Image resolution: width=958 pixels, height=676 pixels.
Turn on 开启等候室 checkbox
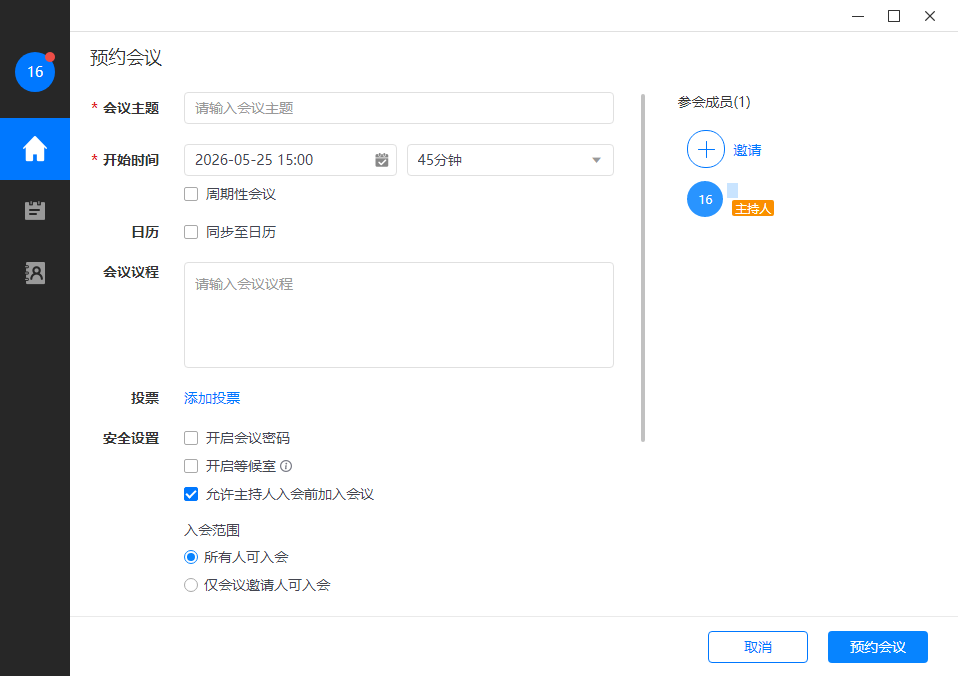tap(191, 466)
